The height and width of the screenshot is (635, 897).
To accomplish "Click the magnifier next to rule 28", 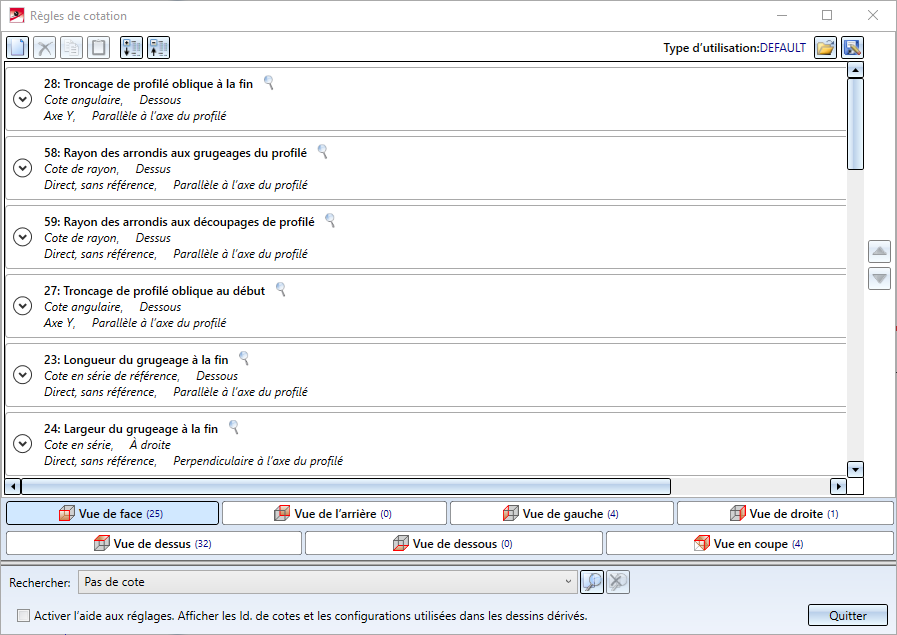I will click(269, 83).
